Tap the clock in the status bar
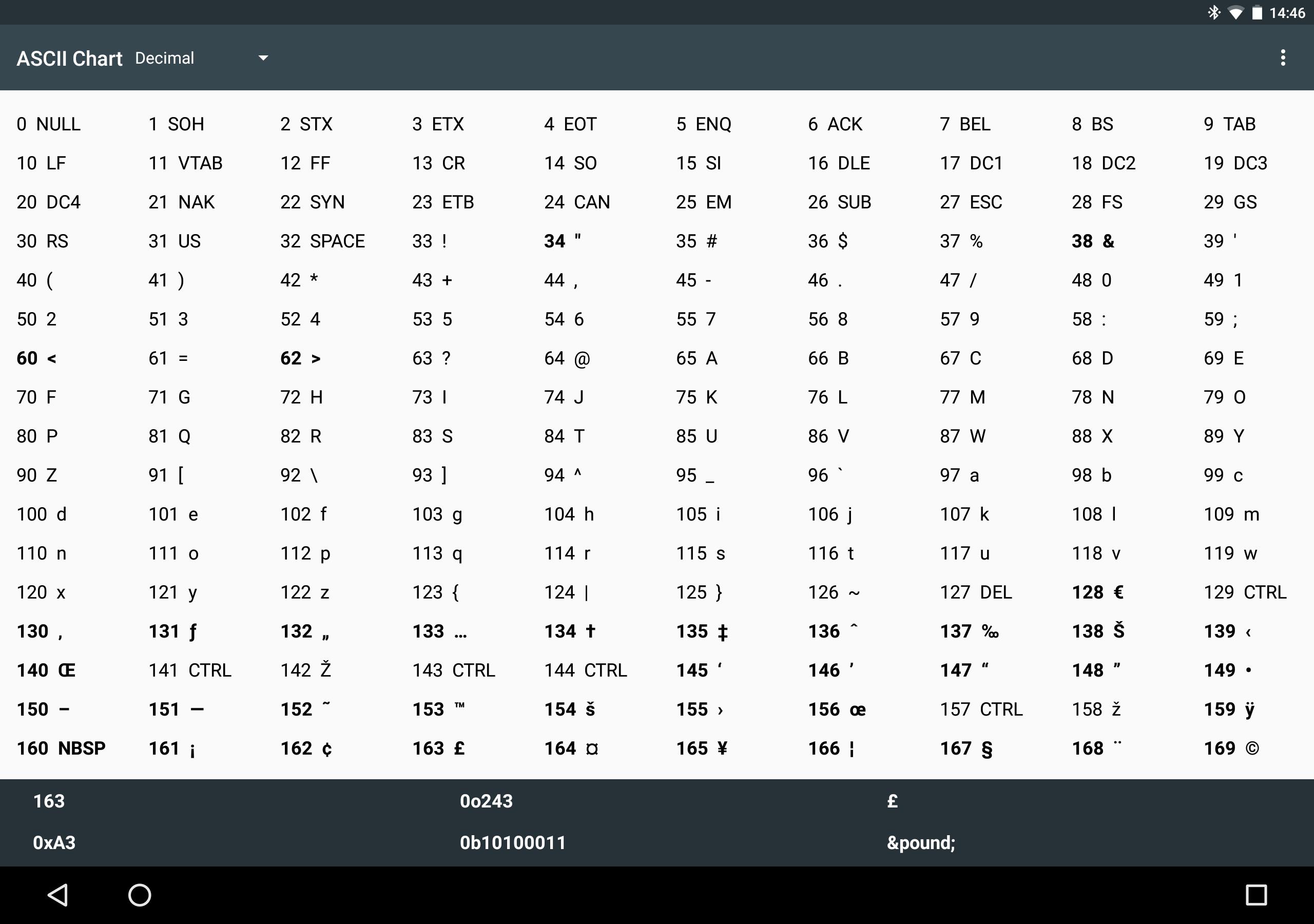 tap(1287, 12)
